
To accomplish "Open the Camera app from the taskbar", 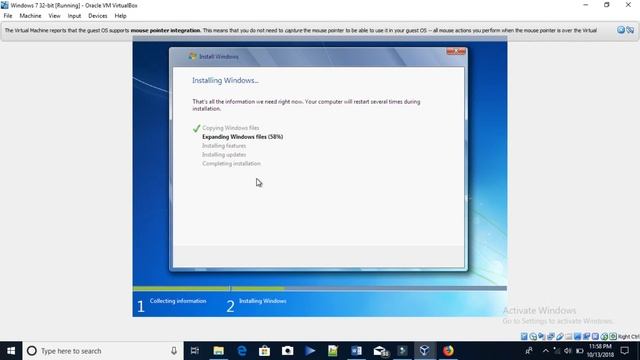I will 287,351.
